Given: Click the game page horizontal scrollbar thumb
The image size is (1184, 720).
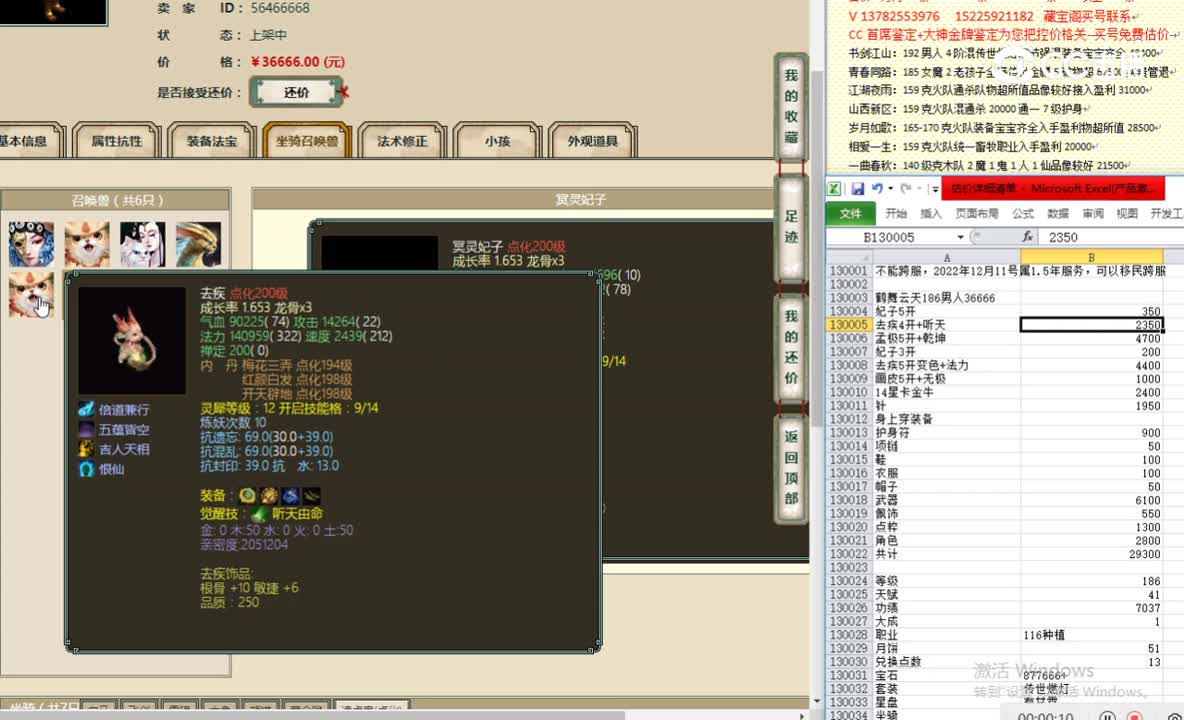Looking at the screenshot, I should coord(313,715).
